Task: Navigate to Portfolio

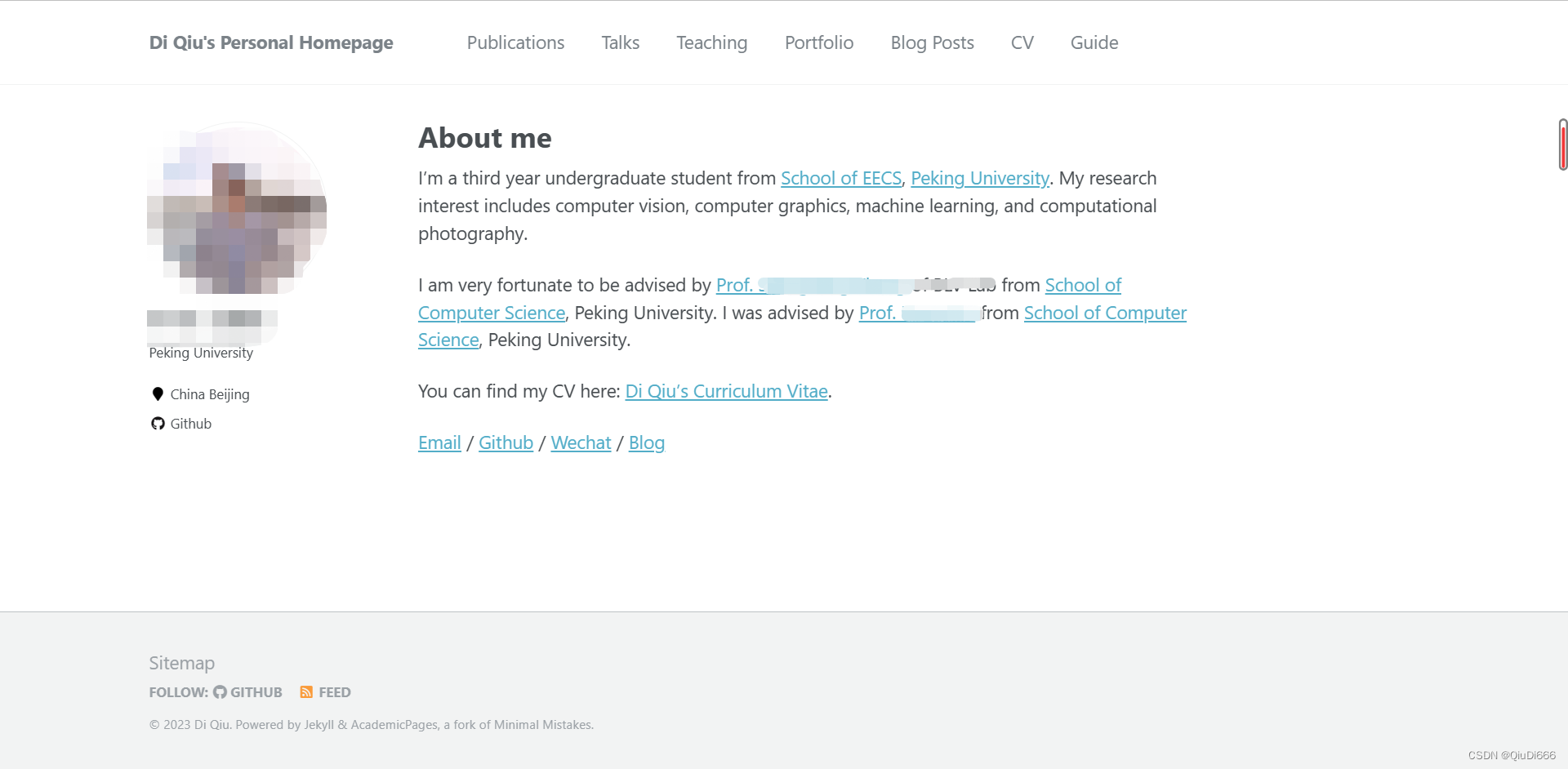Action: (819, 42)
